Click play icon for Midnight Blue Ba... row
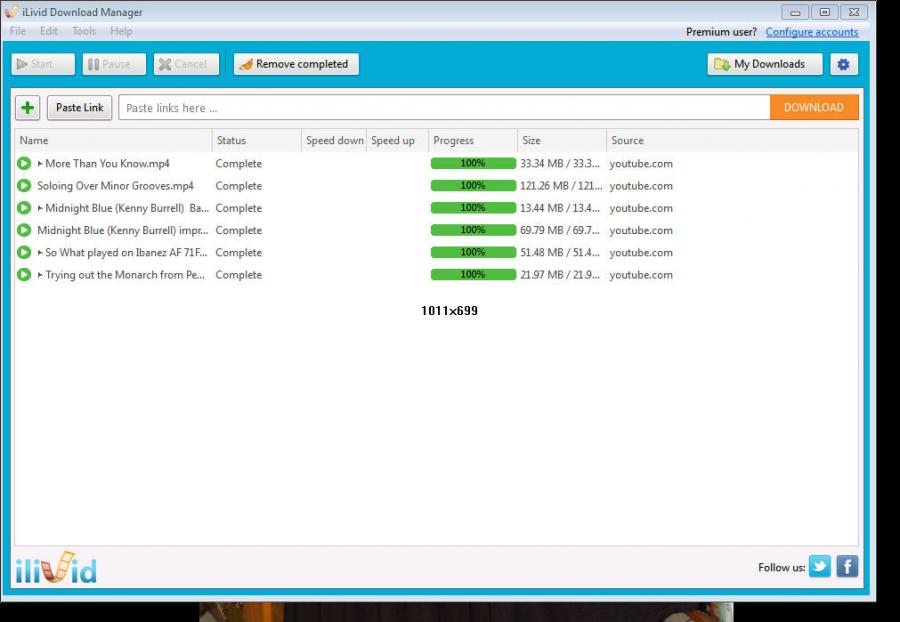The image size is (900, 622). (24, 208)
